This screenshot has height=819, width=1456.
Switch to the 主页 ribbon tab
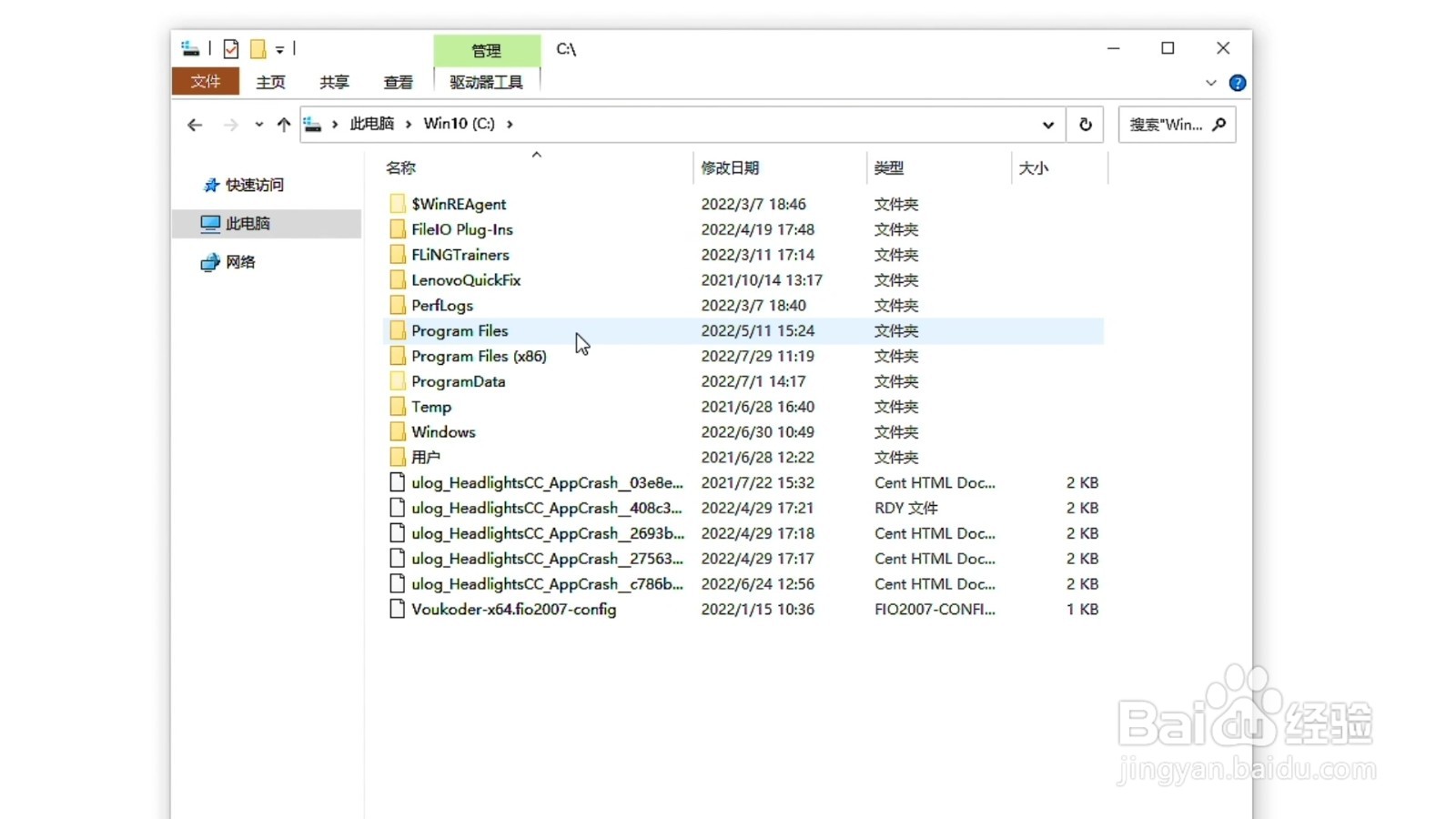tap(270, 82)
